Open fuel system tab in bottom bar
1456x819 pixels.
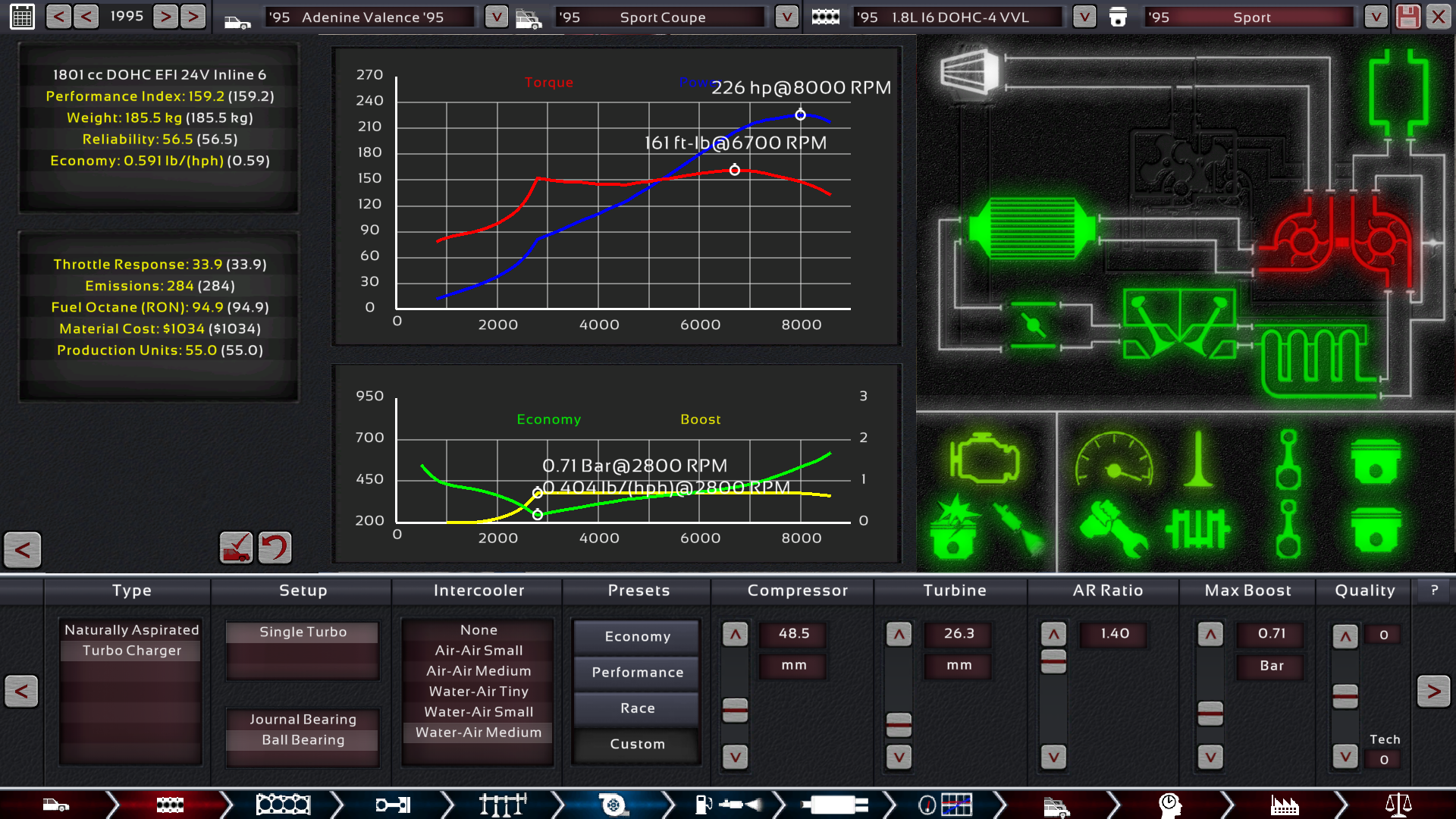pos(726,804)
